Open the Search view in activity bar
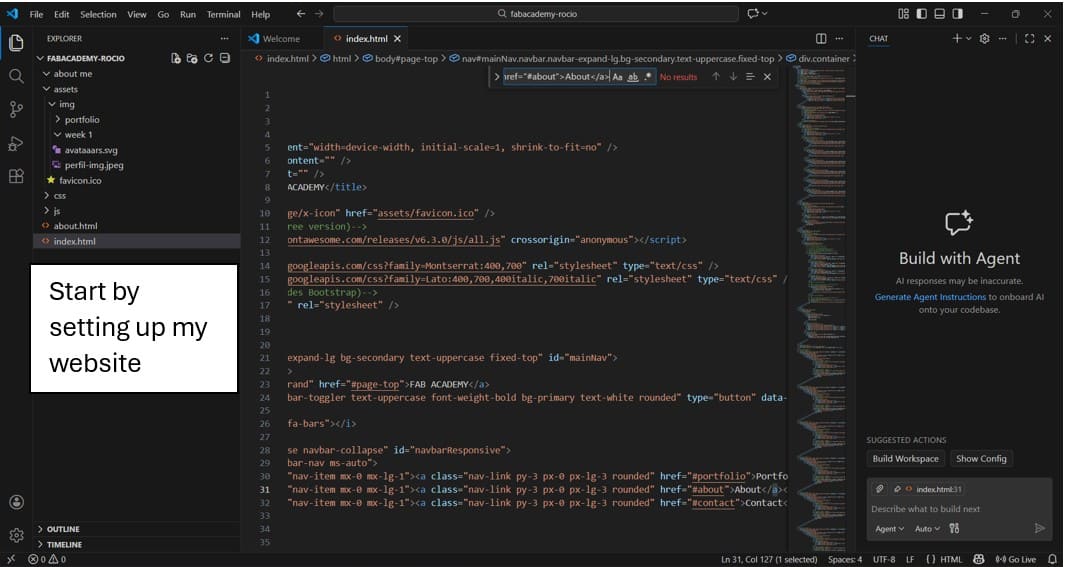The height and width of the screenshot is (567, 1066). coord(16,76)
